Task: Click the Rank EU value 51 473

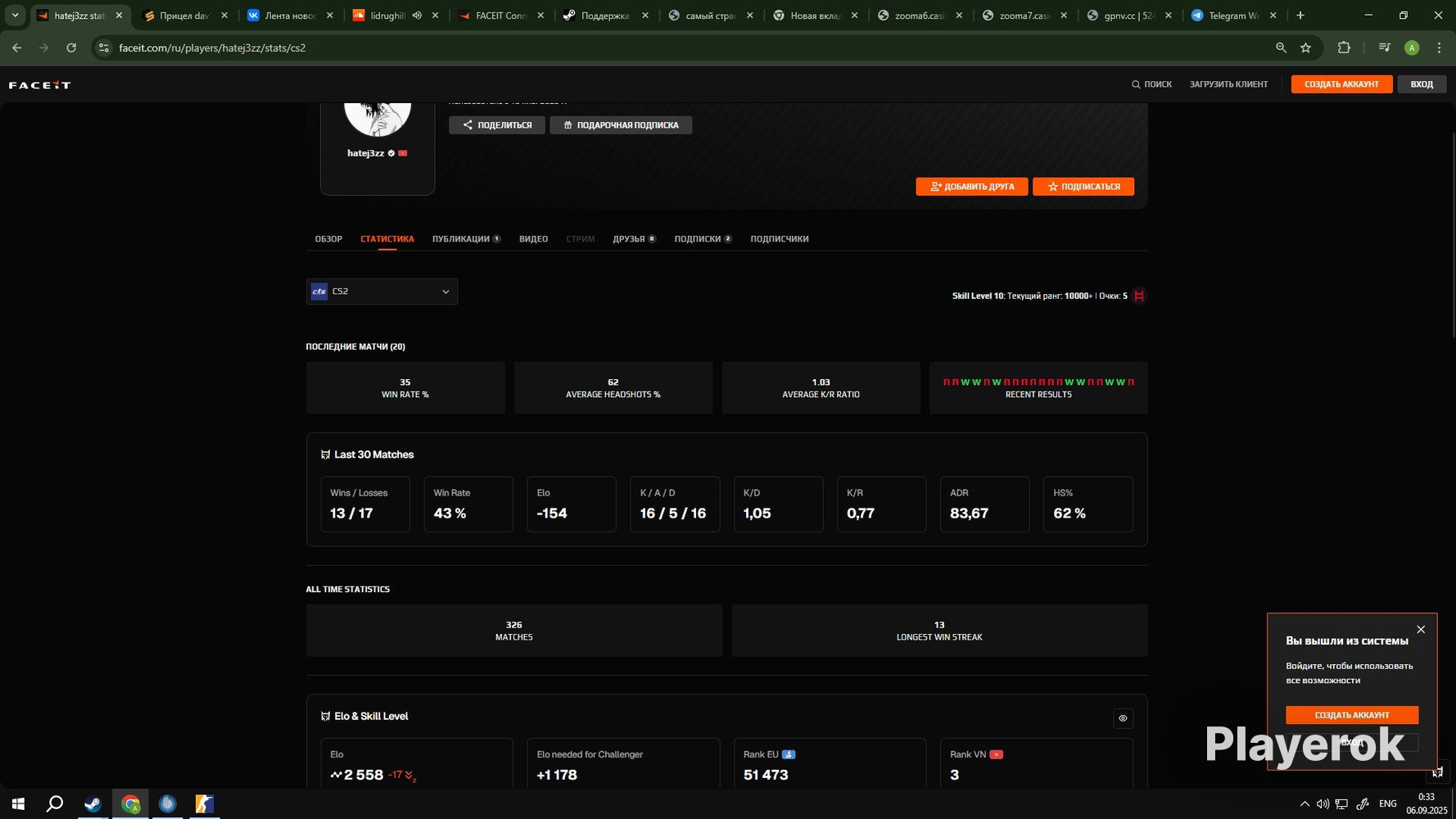Action: 766,775
